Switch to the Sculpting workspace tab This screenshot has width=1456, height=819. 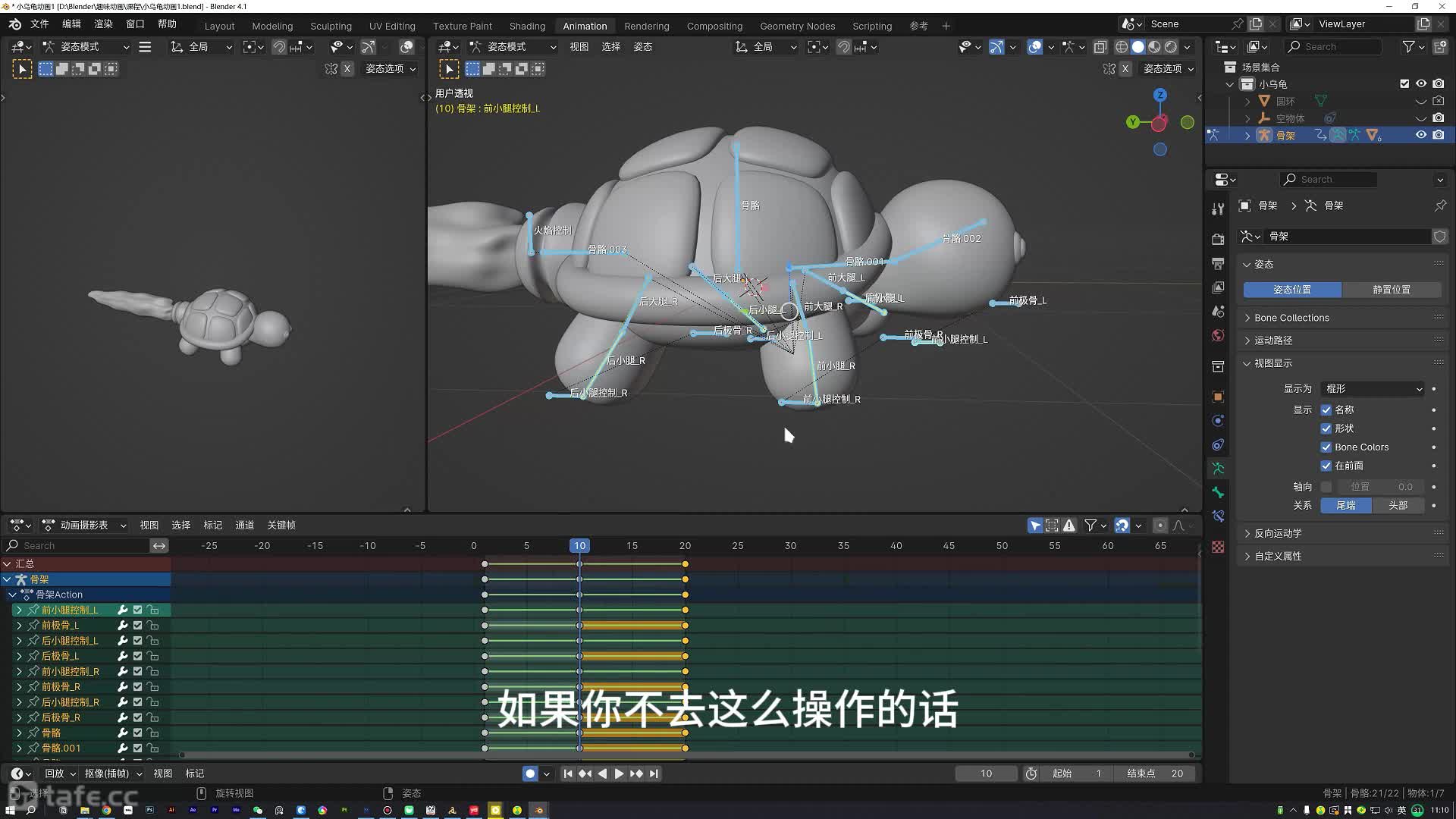pyautogui.click(x=331, y=26)
